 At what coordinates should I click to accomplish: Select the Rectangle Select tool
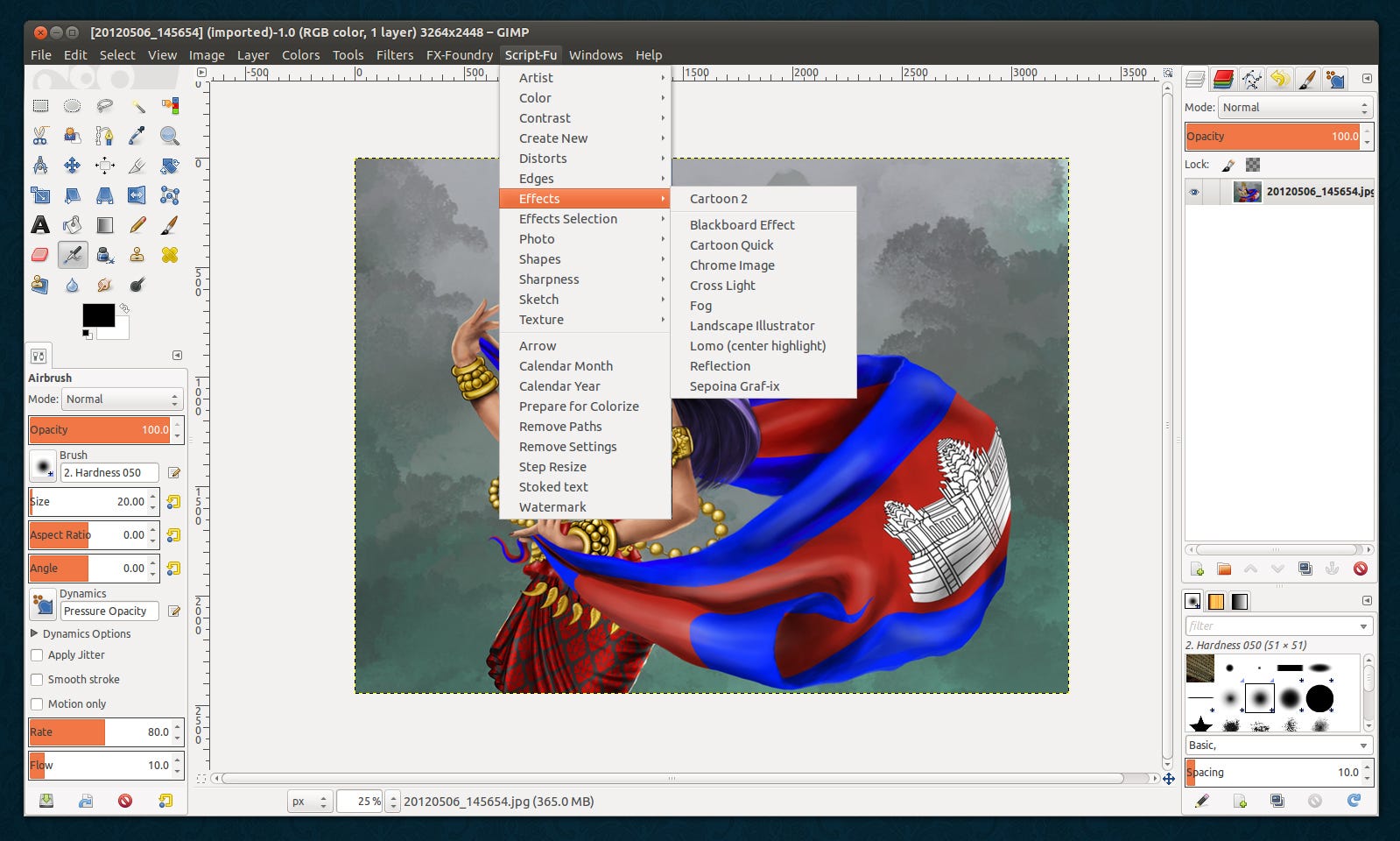[x=40, y=106]
